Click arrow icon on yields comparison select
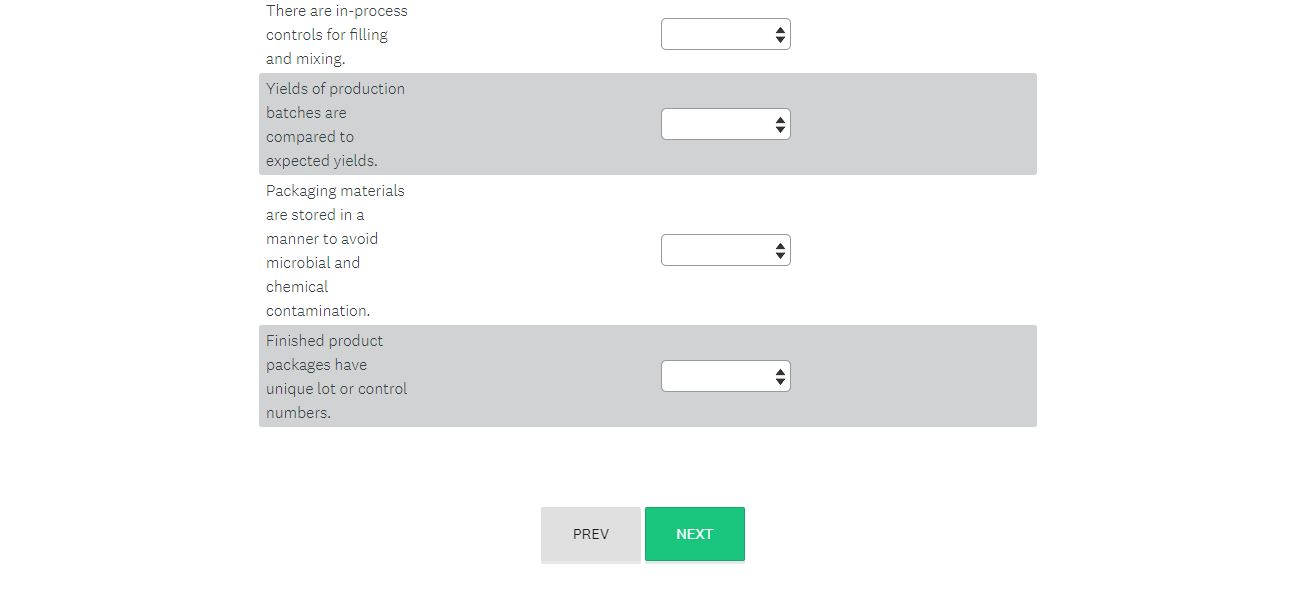This screenshot has height=613, width=1299. [780, 125]
